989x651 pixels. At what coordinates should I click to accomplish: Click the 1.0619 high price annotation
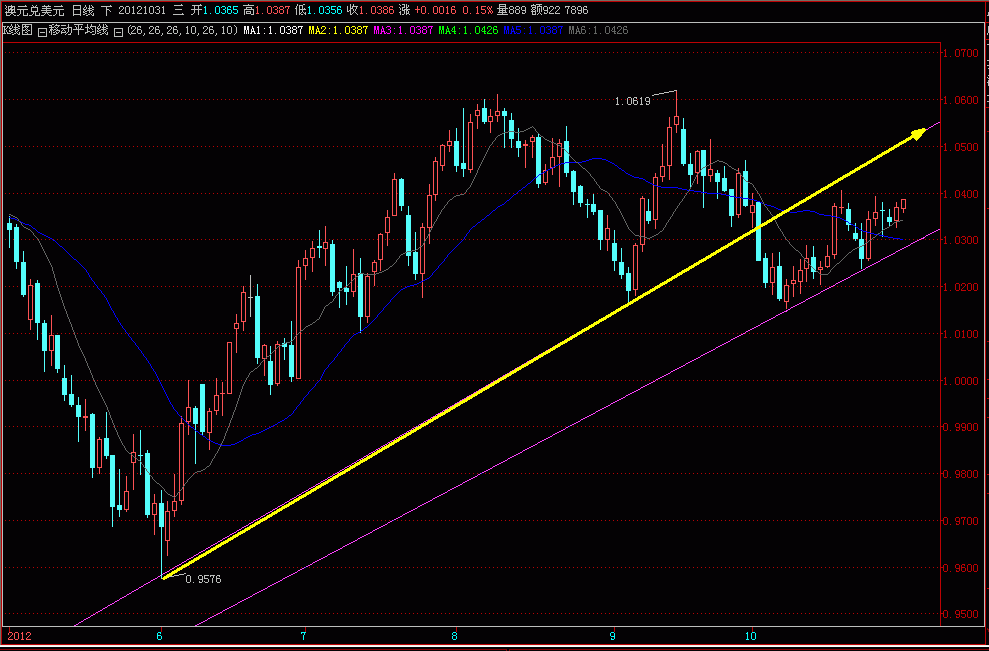pos(632,101)
